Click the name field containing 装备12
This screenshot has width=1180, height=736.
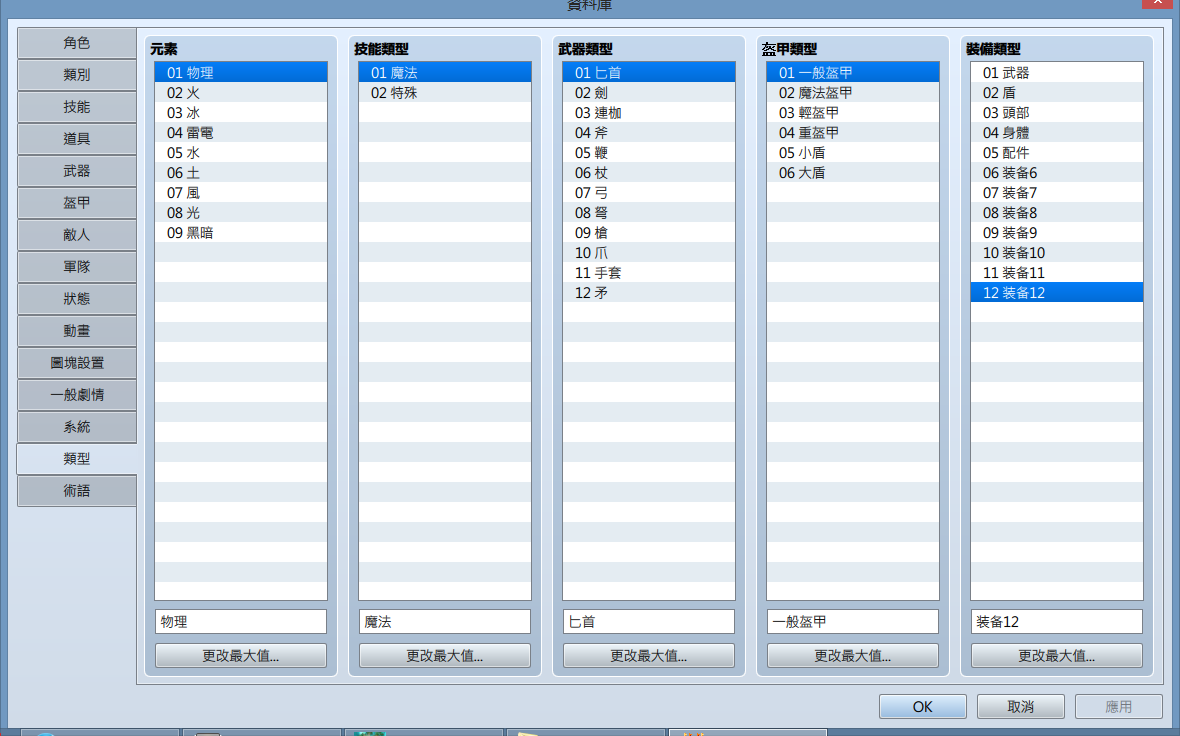point(1057,622)
